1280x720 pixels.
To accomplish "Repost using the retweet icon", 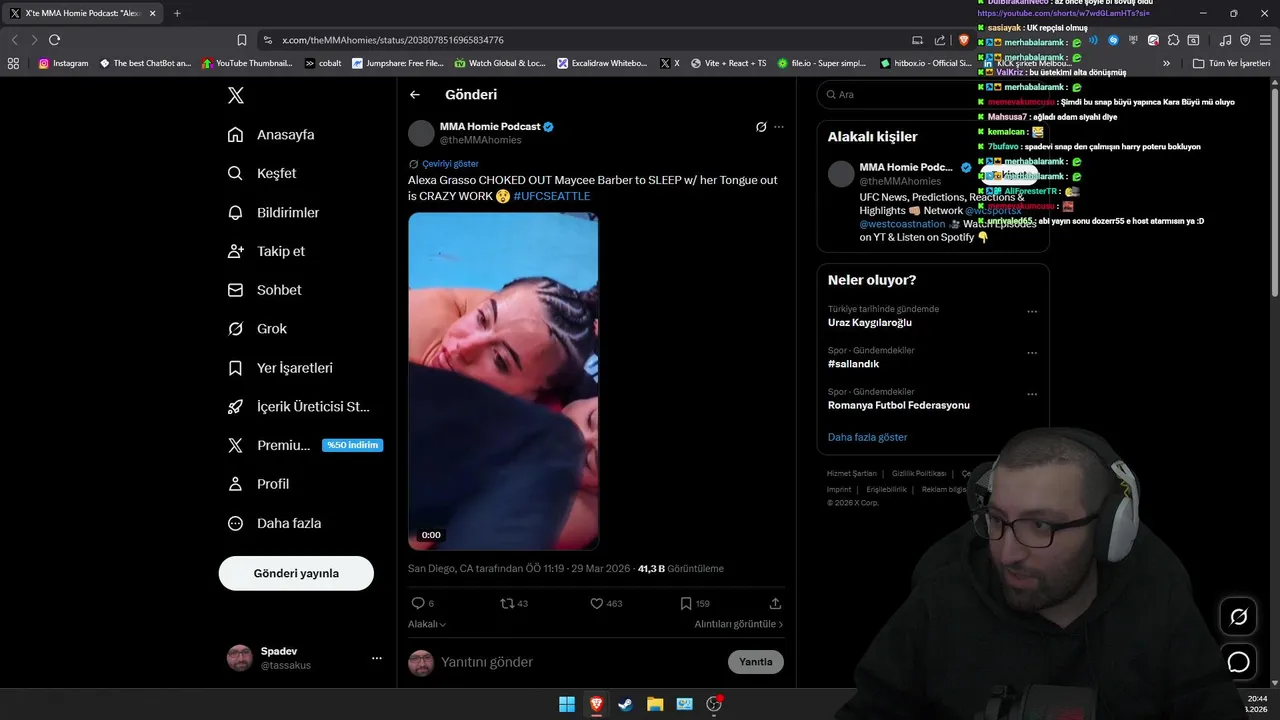I will [508, 603].
